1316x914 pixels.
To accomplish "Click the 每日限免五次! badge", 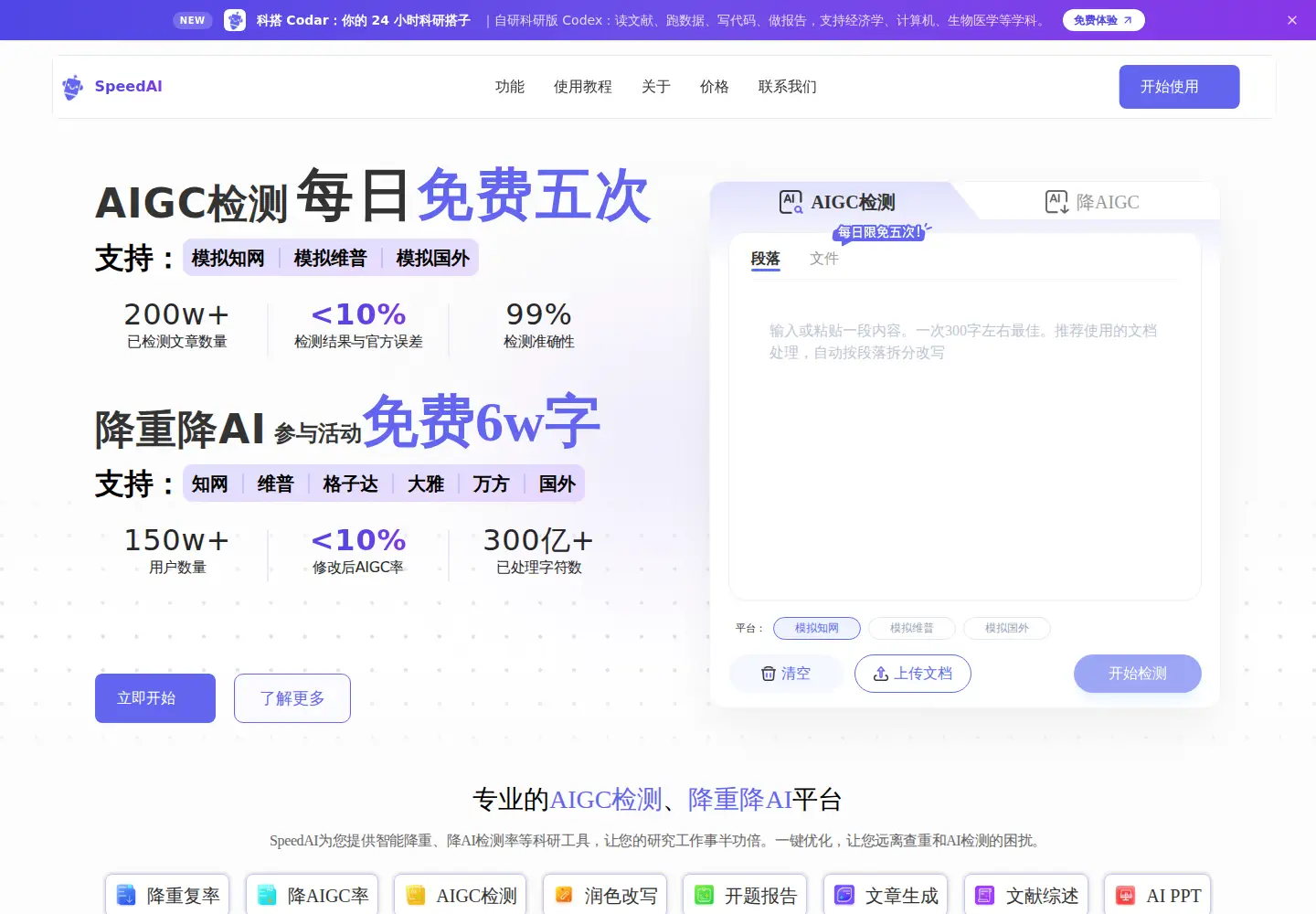I will 880,232.
